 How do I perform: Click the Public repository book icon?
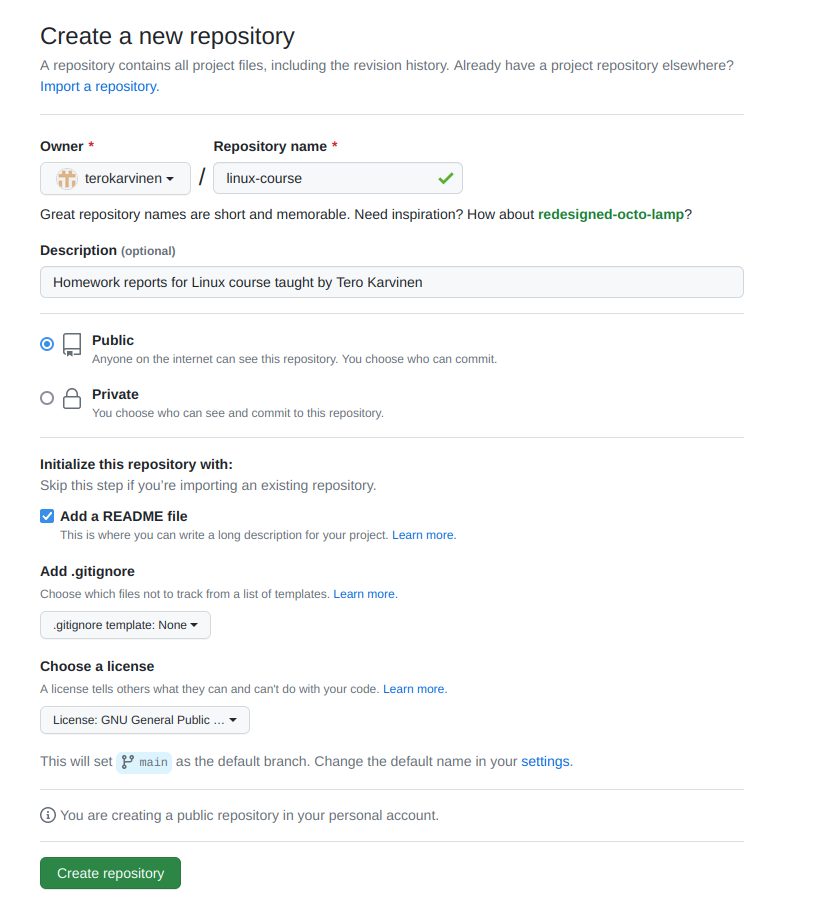(72, 345)
